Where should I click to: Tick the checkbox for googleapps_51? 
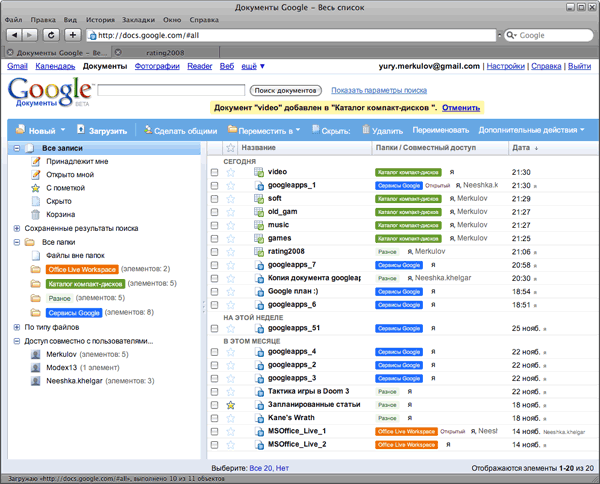pyautogui.click(x=214, y=328)
